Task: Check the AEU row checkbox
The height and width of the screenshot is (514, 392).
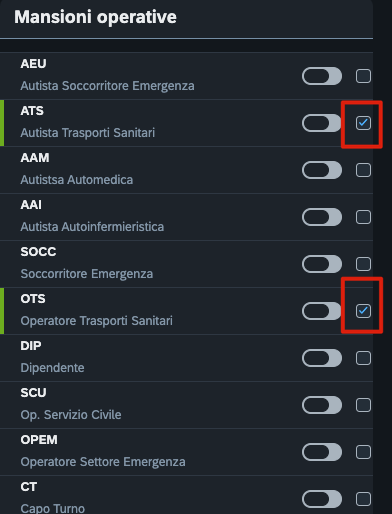Action: tap(363, 76)
